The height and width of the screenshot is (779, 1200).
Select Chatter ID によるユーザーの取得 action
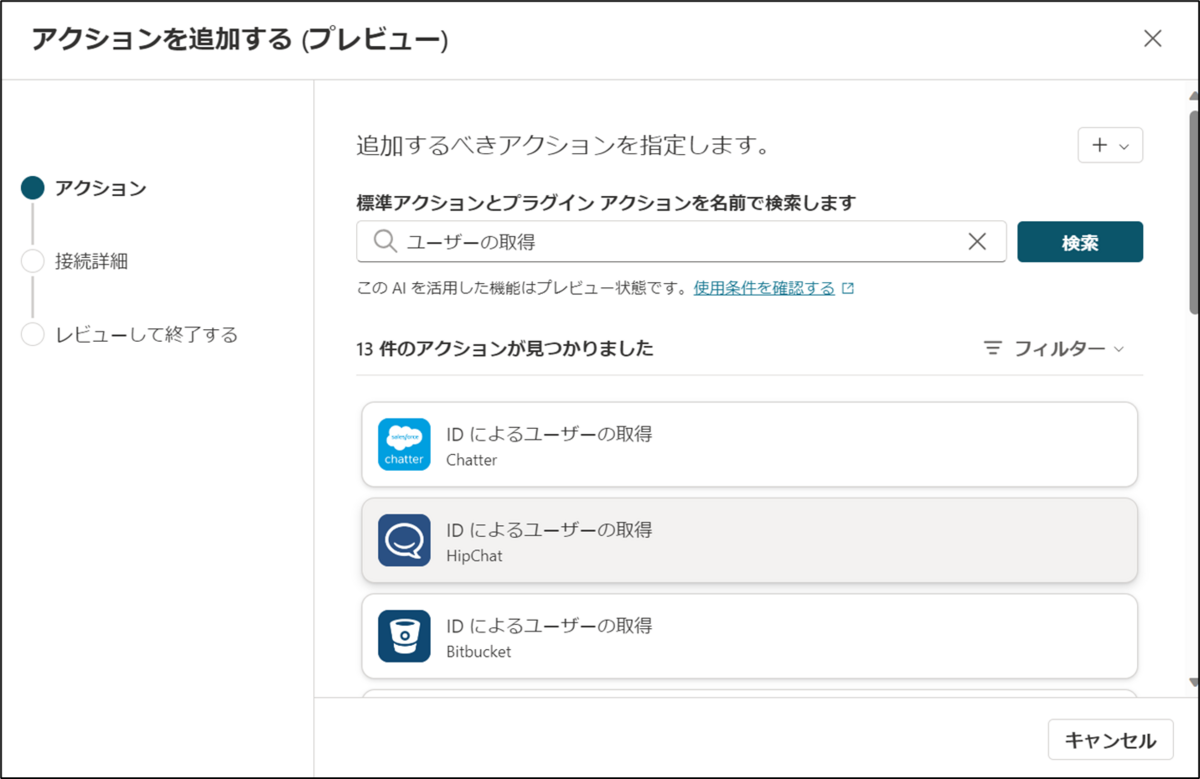(x=749, y=445)
